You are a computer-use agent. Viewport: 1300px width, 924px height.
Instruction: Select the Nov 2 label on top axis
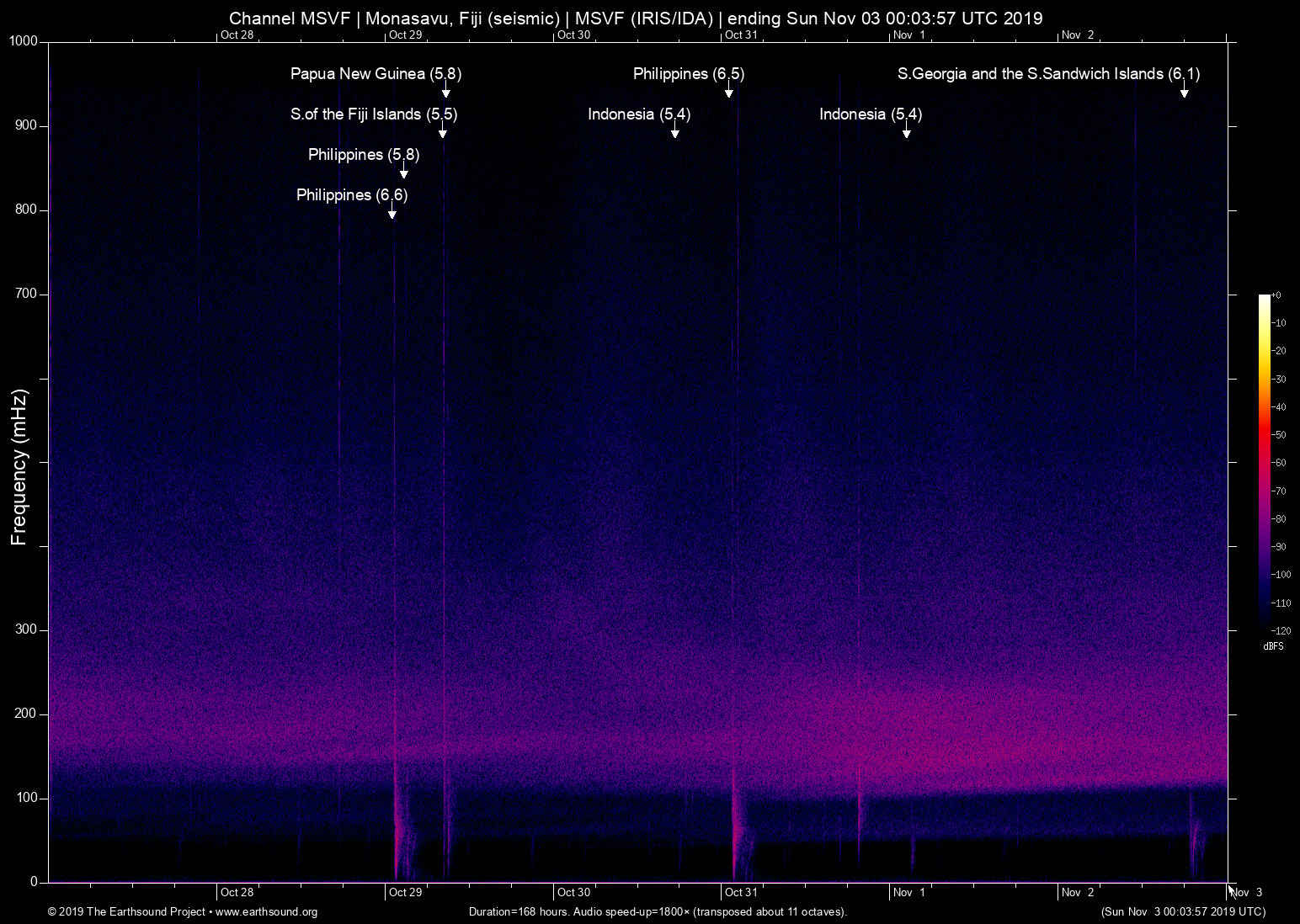tap(1079, 35)
